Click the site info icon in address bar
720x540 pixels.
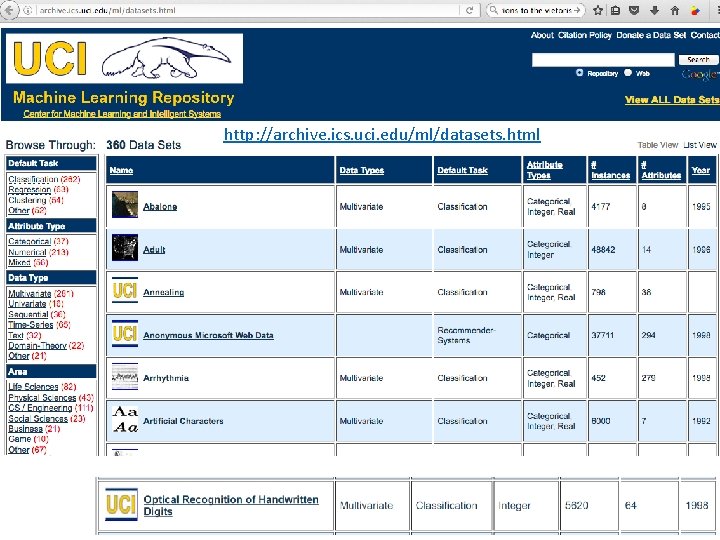point(28,10)
